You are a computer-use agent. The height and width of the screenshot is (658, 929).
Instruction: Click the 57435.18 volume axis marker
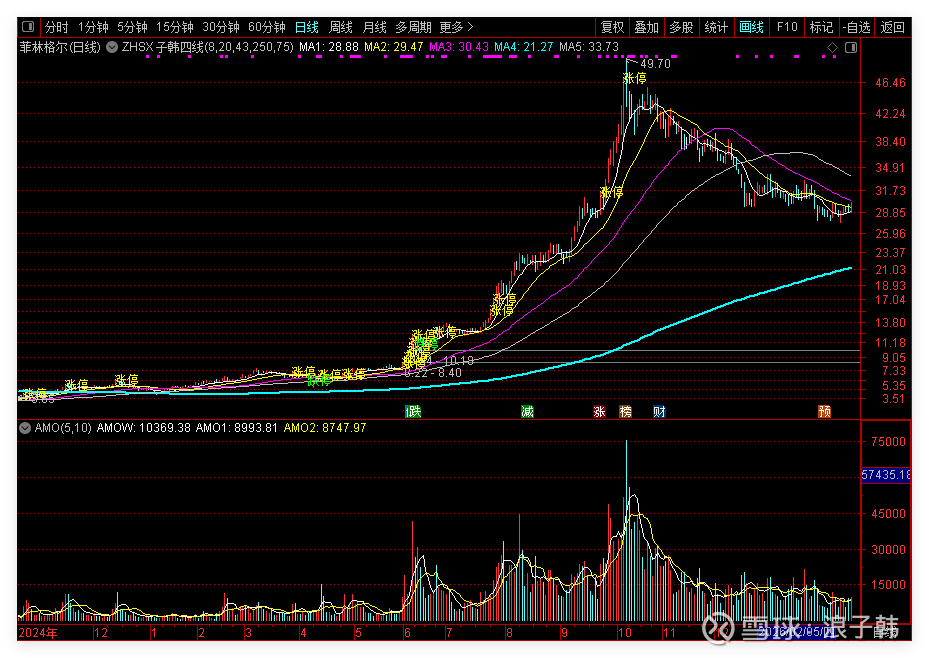tap(886, 474)
